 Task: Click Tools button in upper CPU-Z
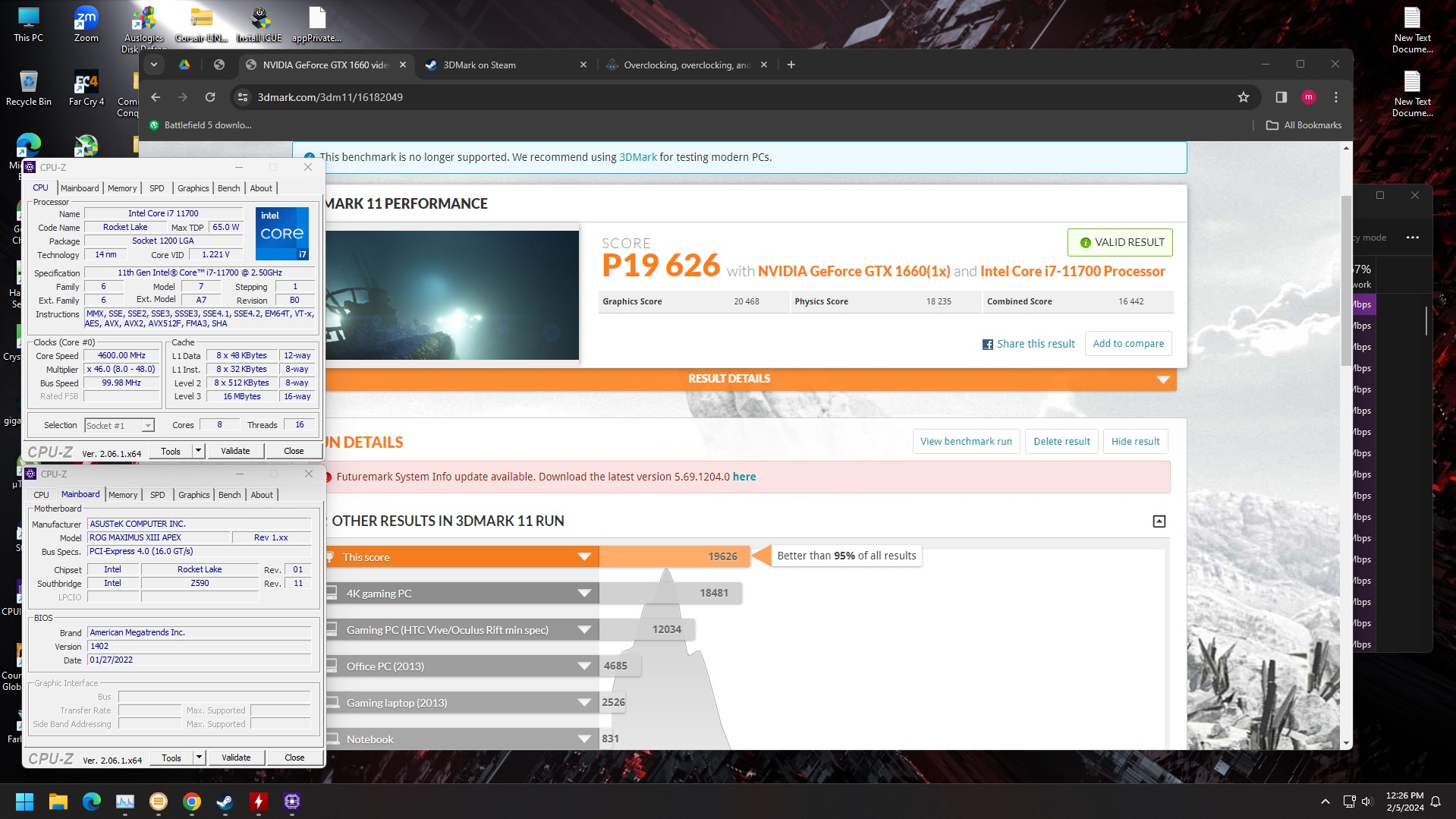tap(171, 451)
